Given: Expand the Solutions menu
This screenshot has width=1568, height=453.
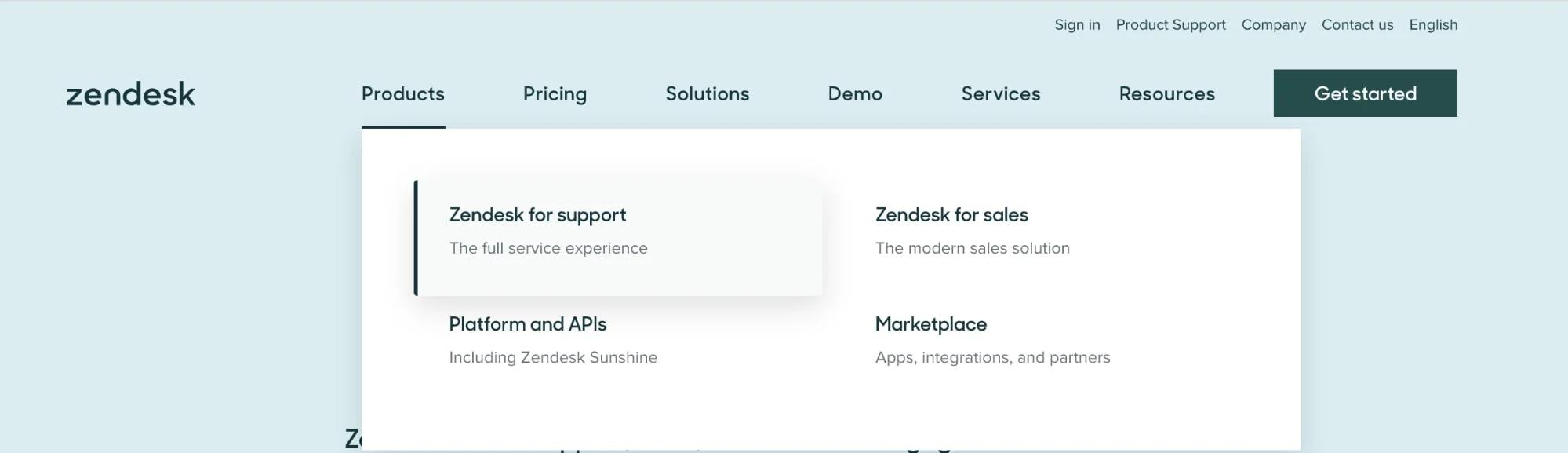Looking at the screenshot, I should pos(707,94).
